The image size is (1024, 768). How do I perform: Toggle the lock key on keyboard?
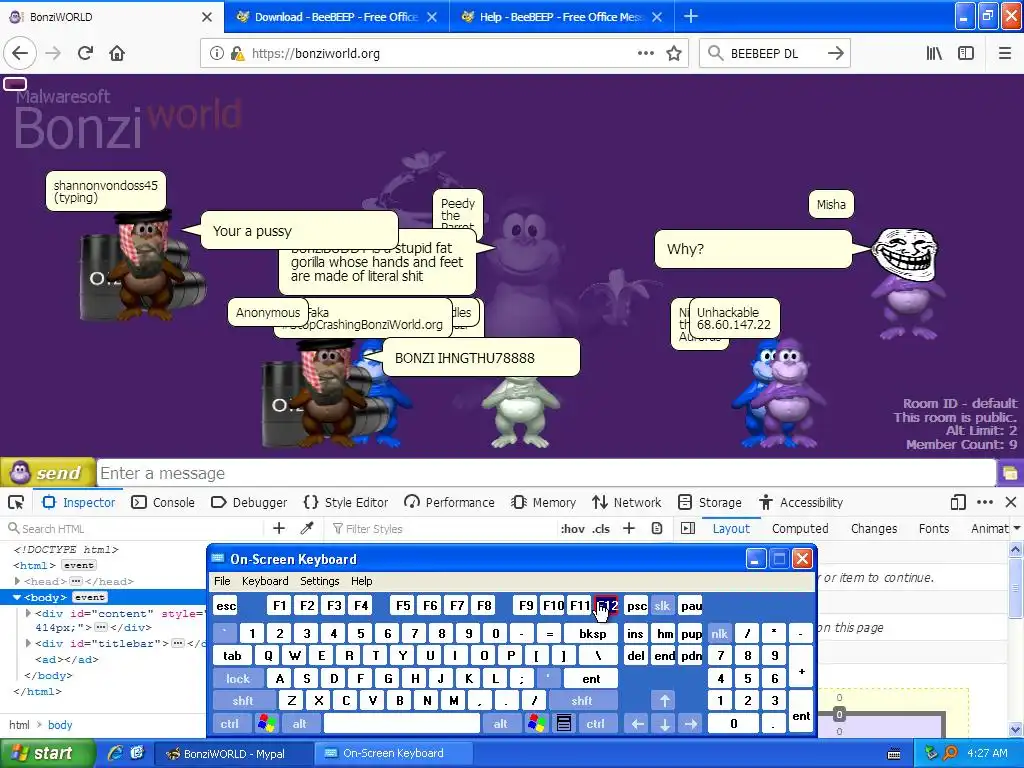pyautogui.click(x=238, y=679)
